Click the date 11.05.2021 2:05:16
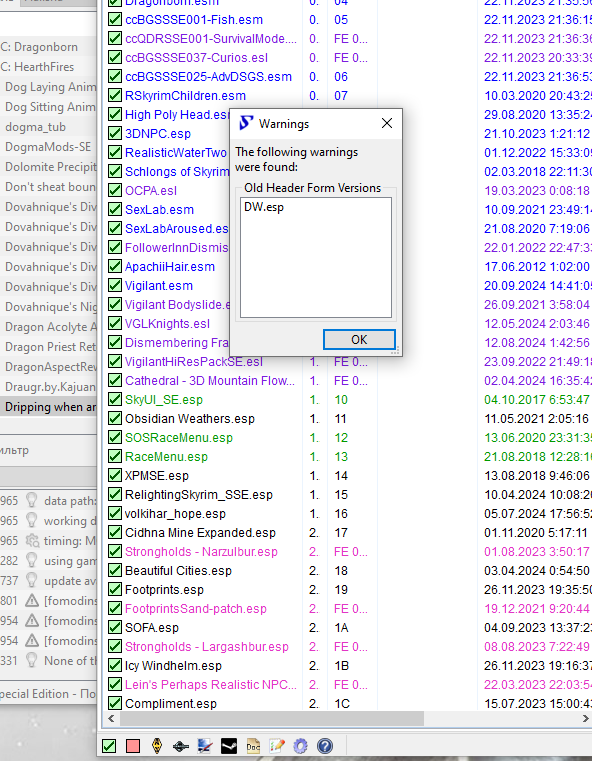This screenshot has height=761, width=592. (537, 418)
